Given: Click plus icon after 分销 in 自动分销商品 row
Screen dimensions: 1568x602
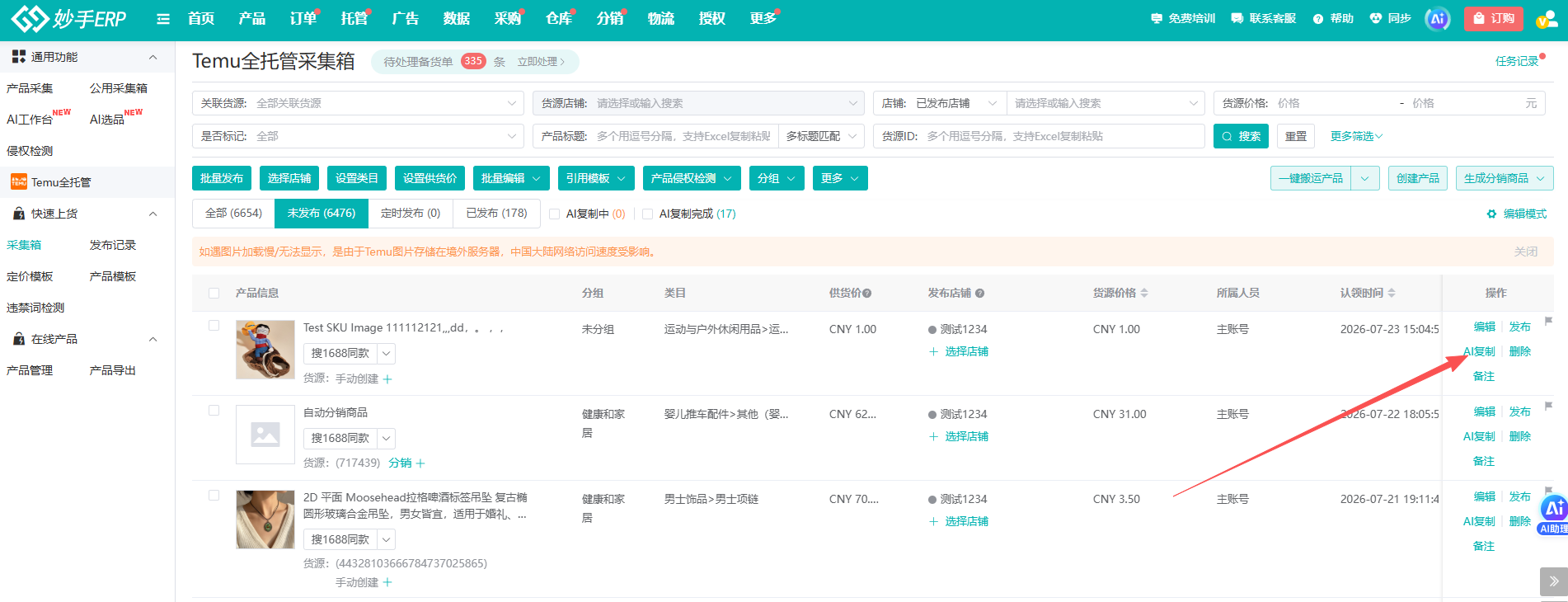Looking at the screenshot, I should (420, 463).
